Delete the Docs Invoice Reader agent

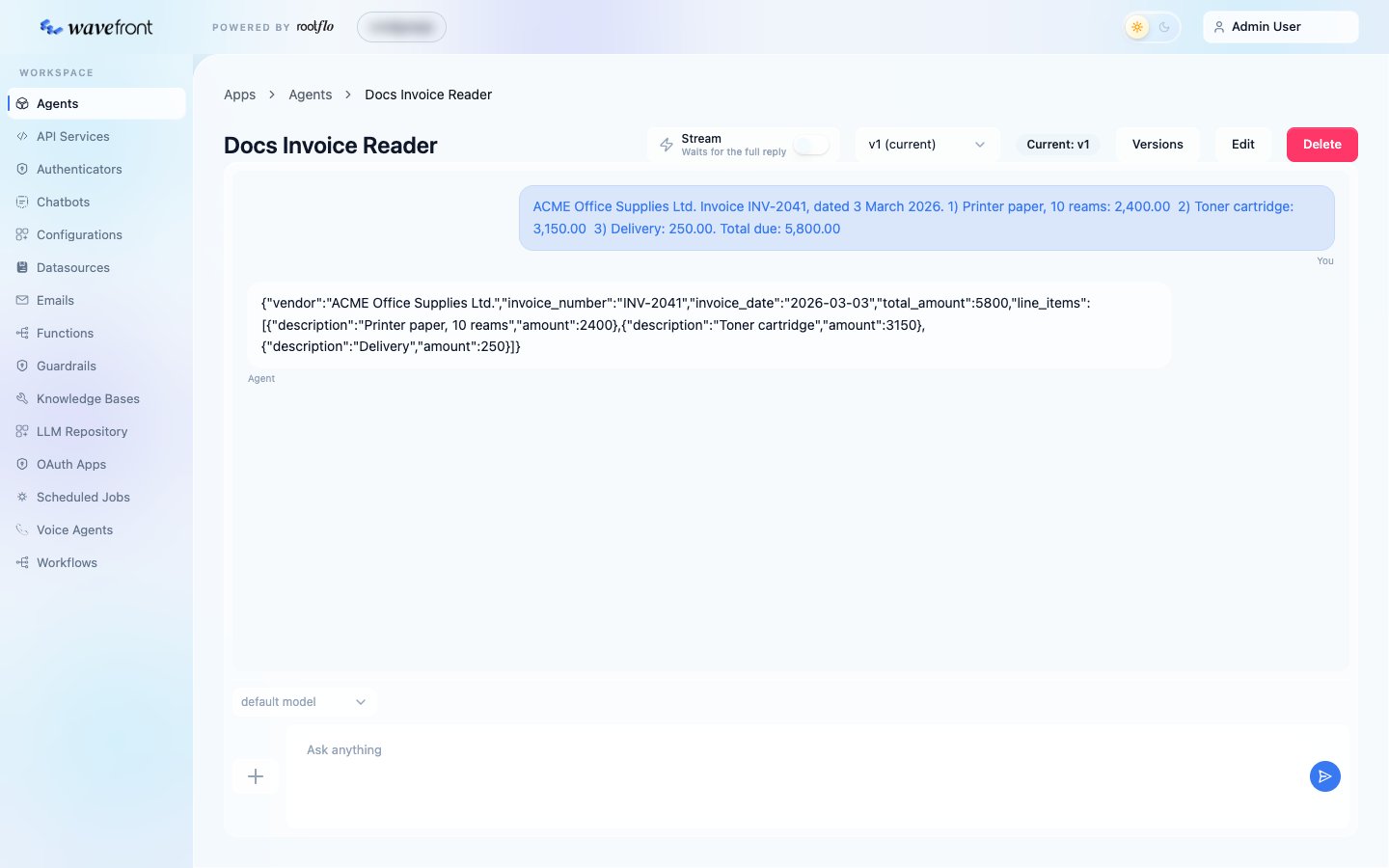click(x=1322, y=145)
